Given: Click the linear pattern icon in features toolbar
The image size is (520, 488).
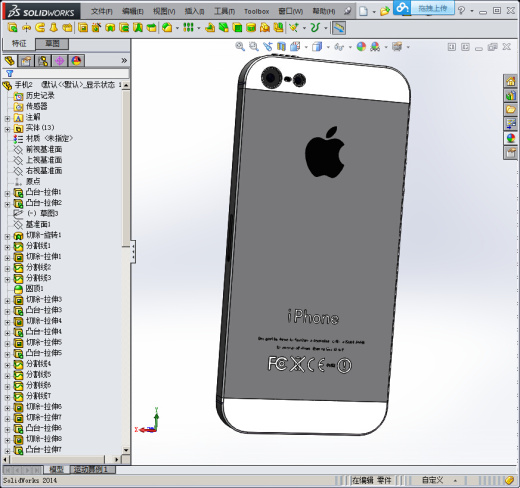Looking at the screenshot, I should pyautogui.click(x=188, y=28).
